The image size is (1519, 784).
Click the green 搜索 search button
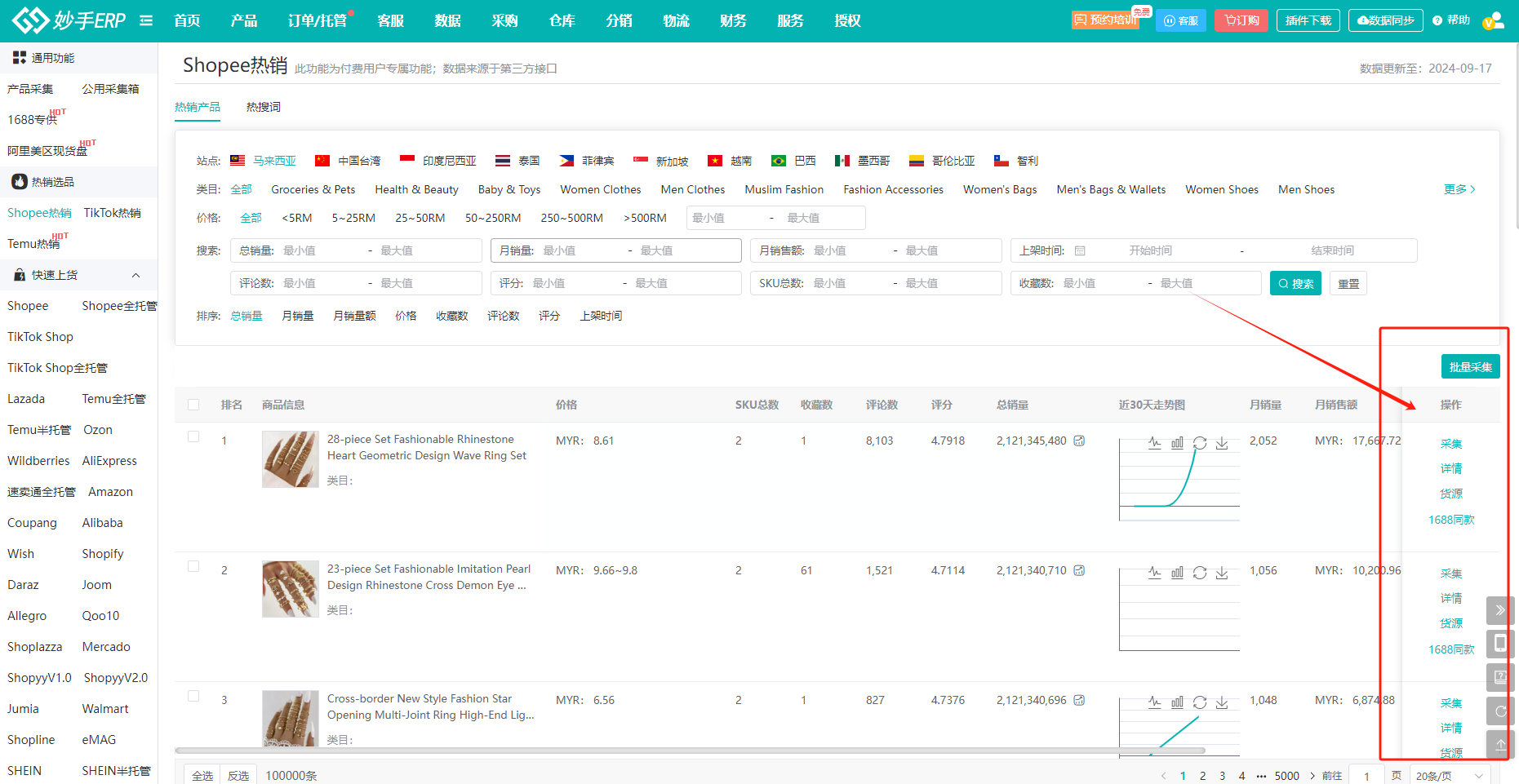coord(1295,283)
